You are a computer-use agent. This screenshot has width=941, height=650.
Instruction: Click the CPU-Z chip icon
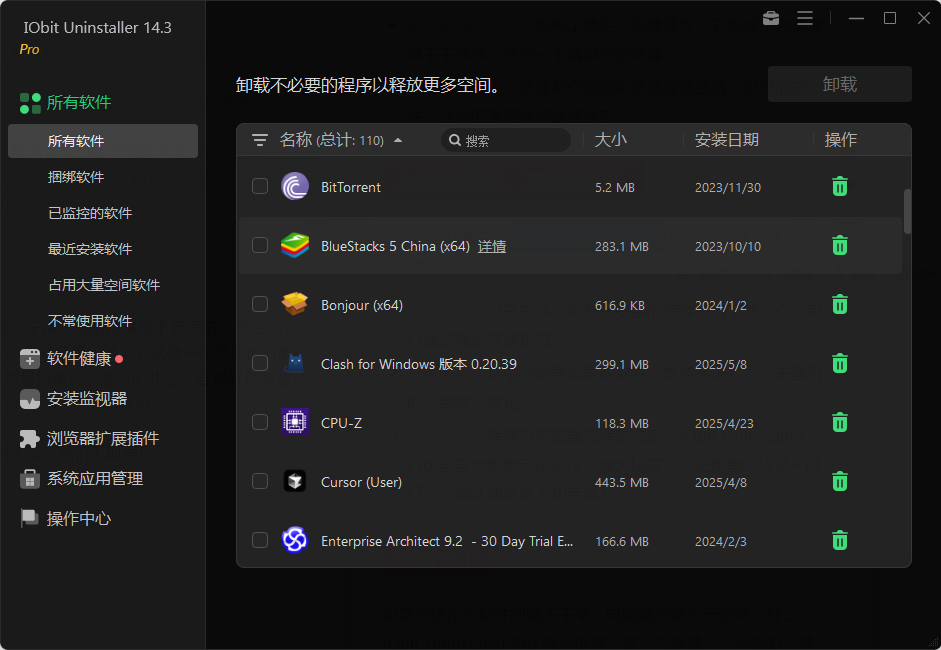click(x=295, y=422)
